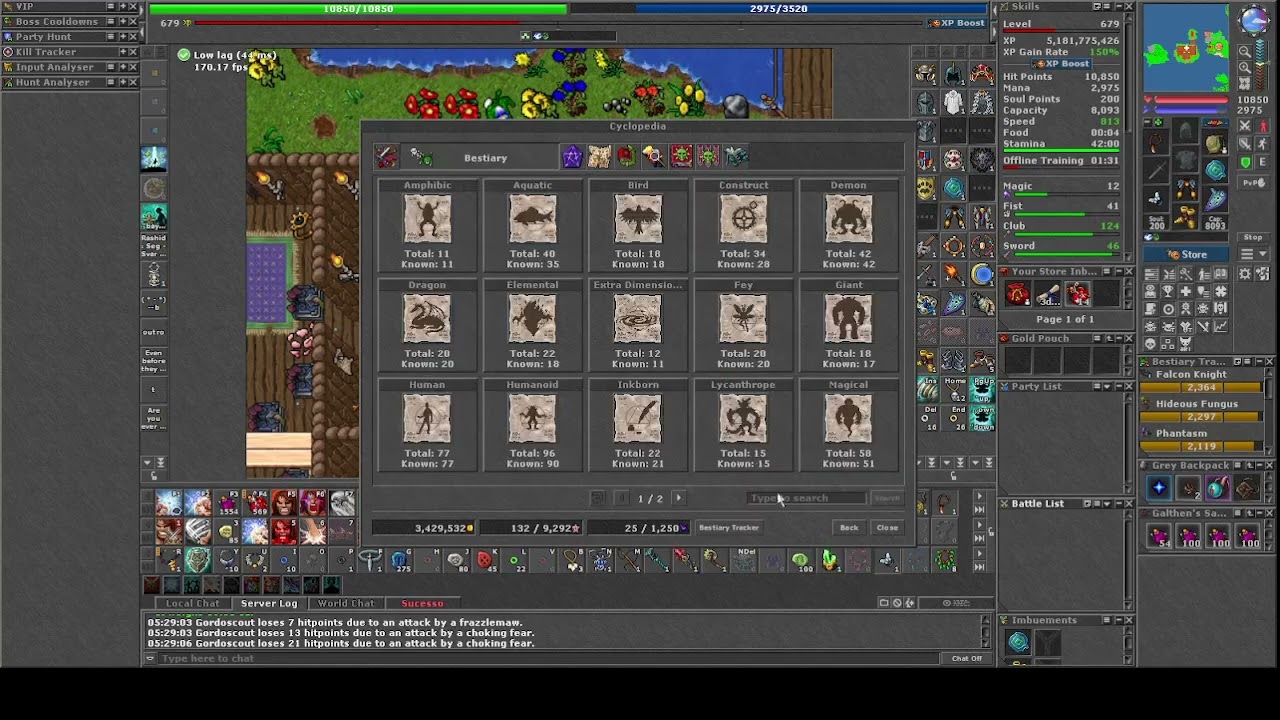Open the Amphibic creature category
The image size is (1280, 720).
(427, 224)
